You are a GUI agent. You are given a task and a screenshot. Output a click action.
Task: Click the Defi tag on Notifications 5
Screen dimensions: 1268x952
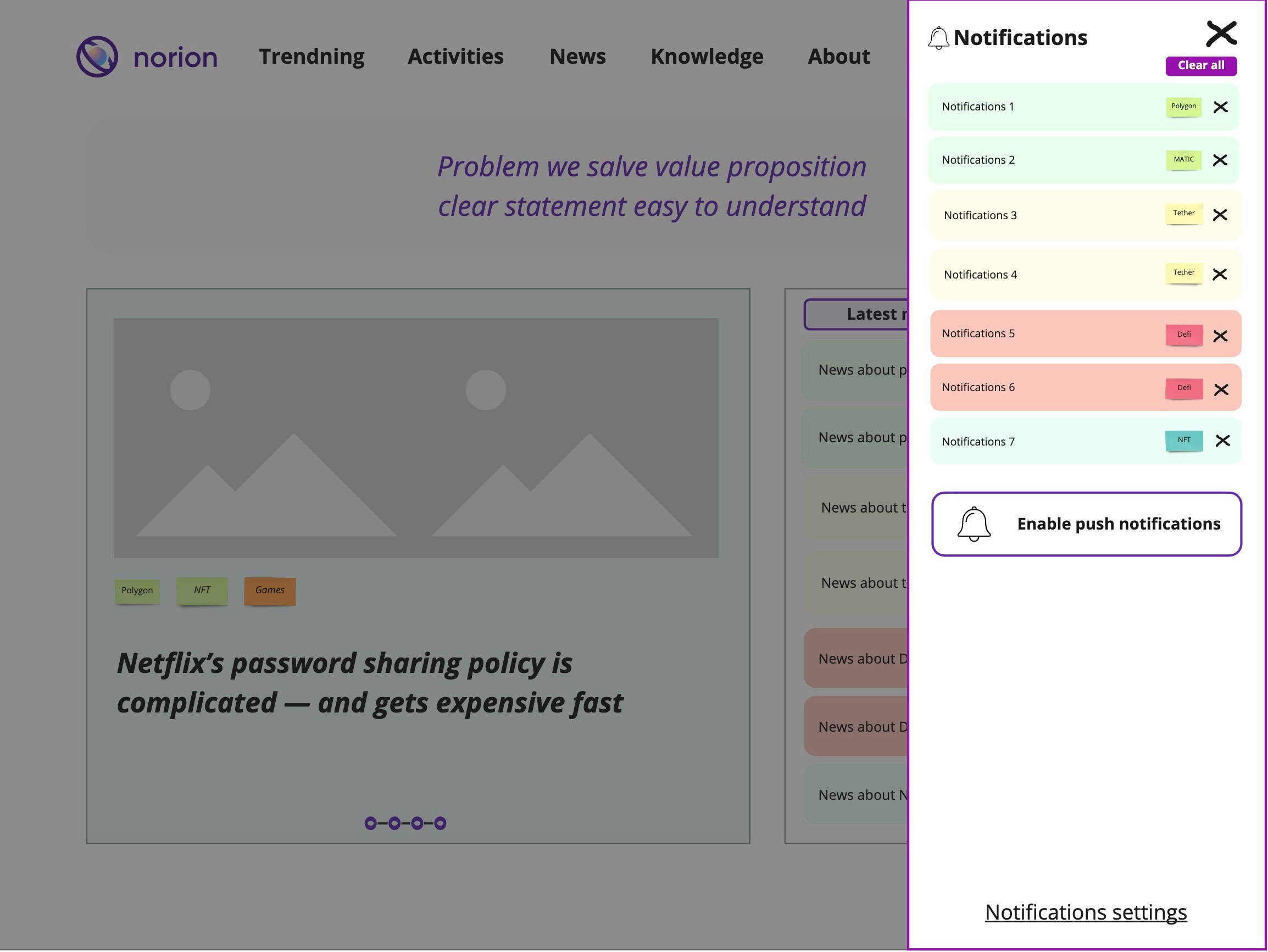tap(1184, 334)
